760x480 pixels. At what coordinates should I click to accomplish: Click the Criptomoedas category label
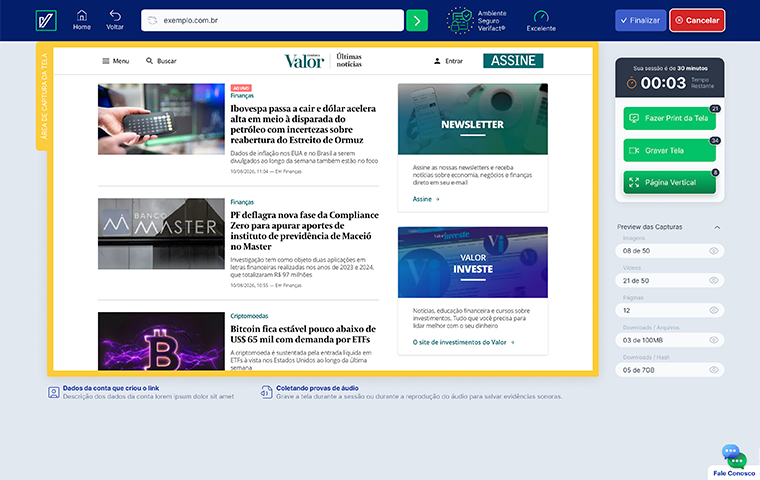click(x=249, y=316)
